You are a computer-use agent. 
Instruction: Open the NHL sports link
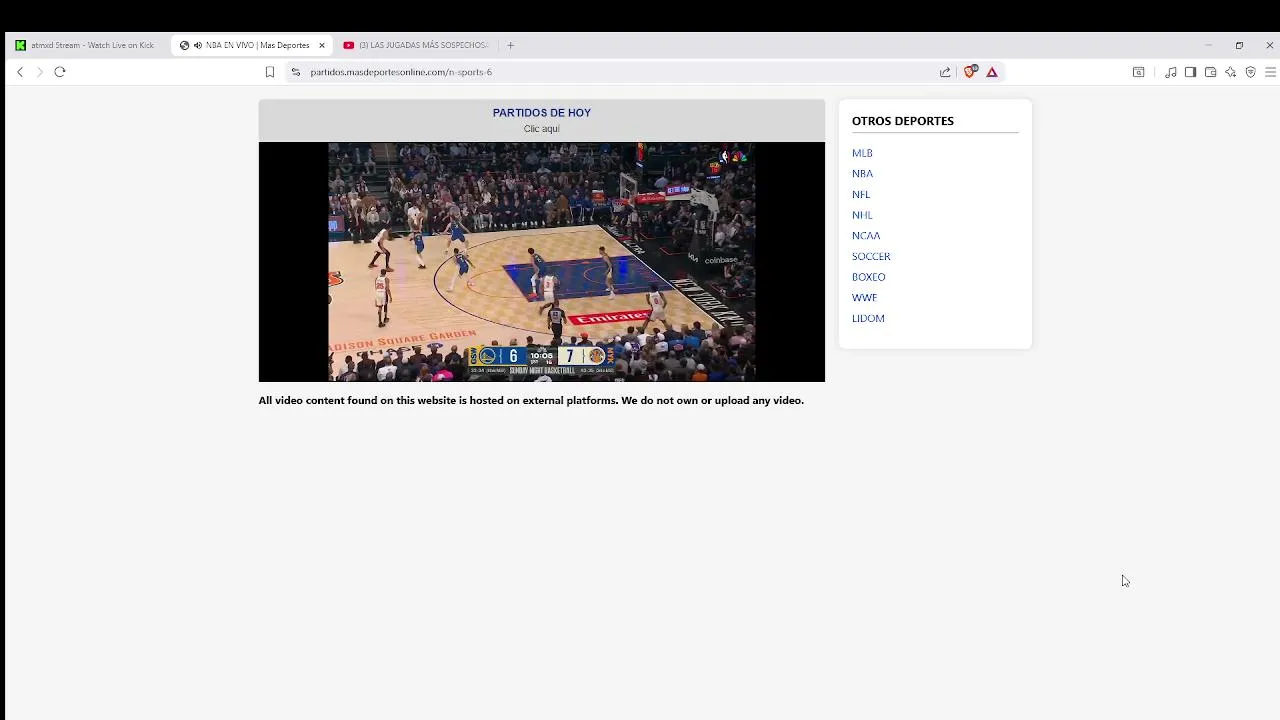(862, 215)
